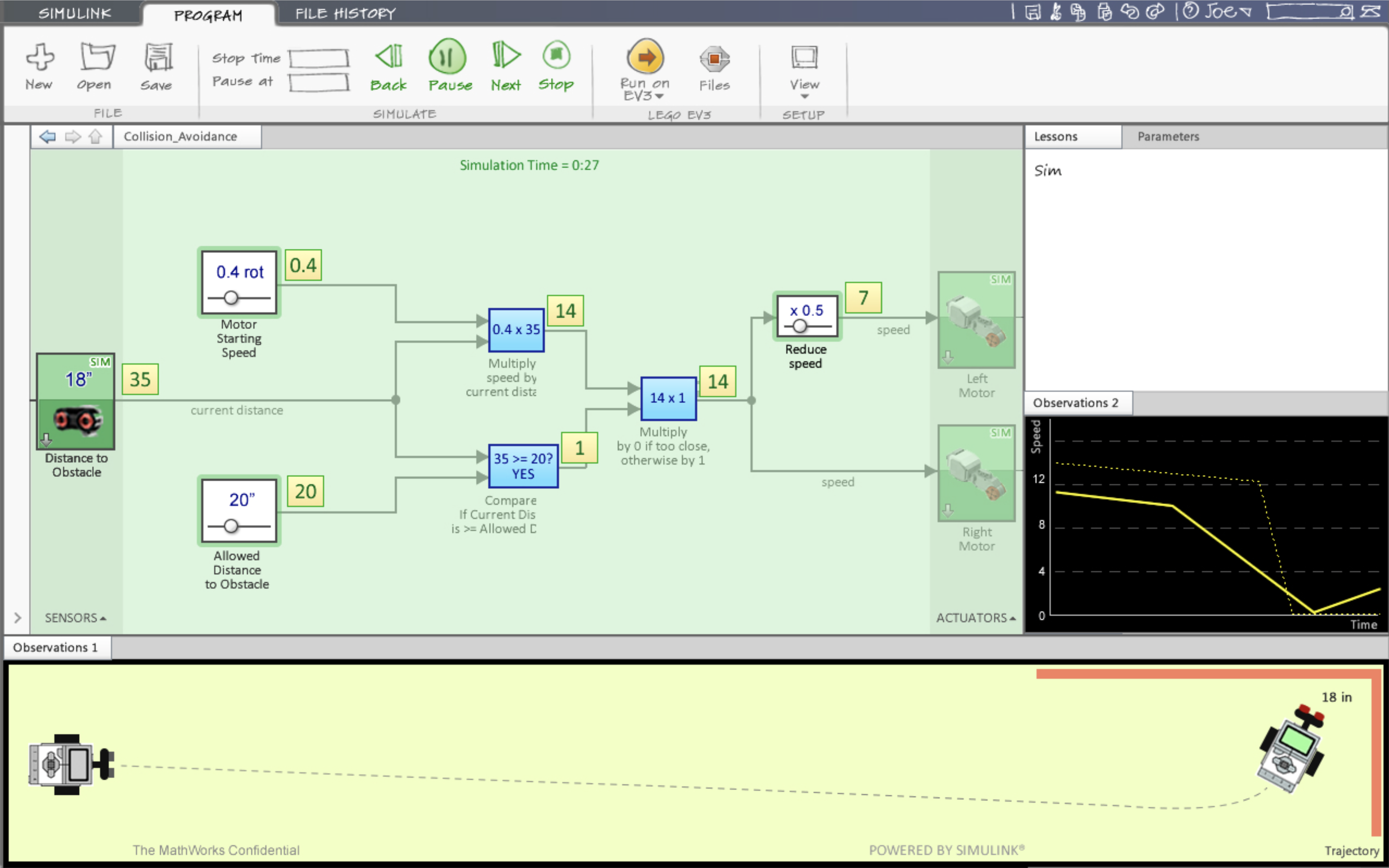1389x868 pixels.
Task: Stop the simulation
Action: pyautogui.click(x=556, y=56)
